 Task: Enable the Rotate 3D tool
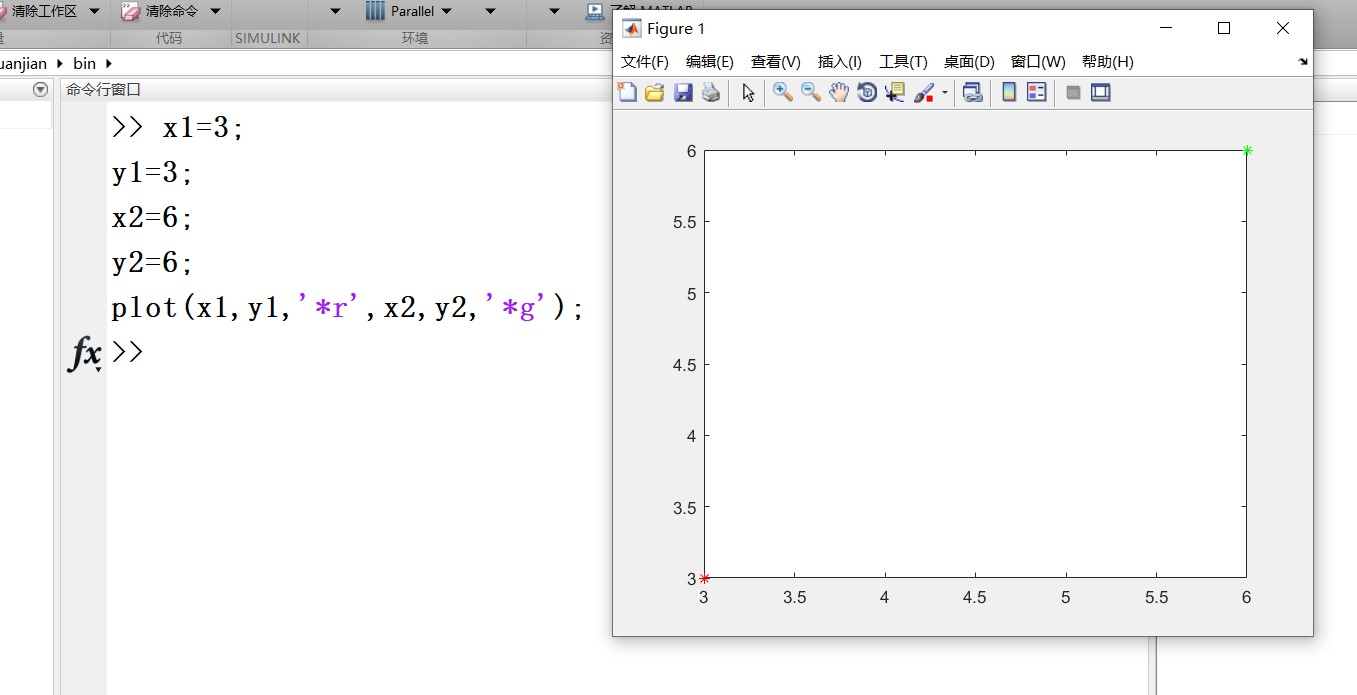[x=867, y=93]
